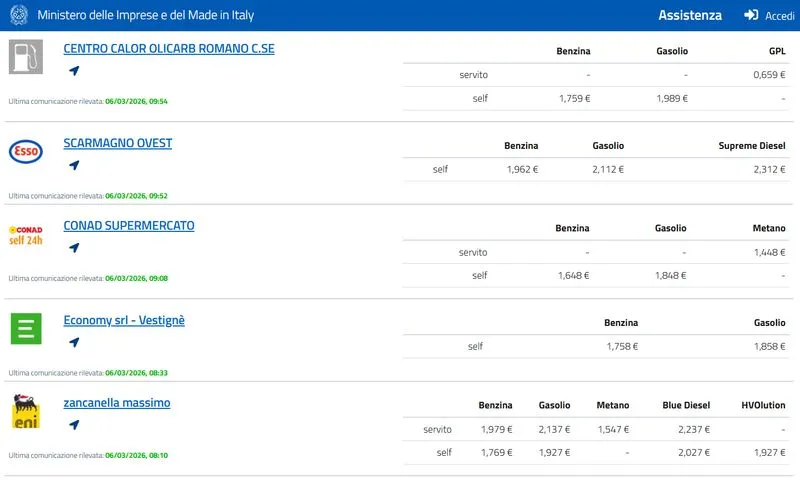Click the Esso brand logo

pyautogui.click(x=26, y=152)
